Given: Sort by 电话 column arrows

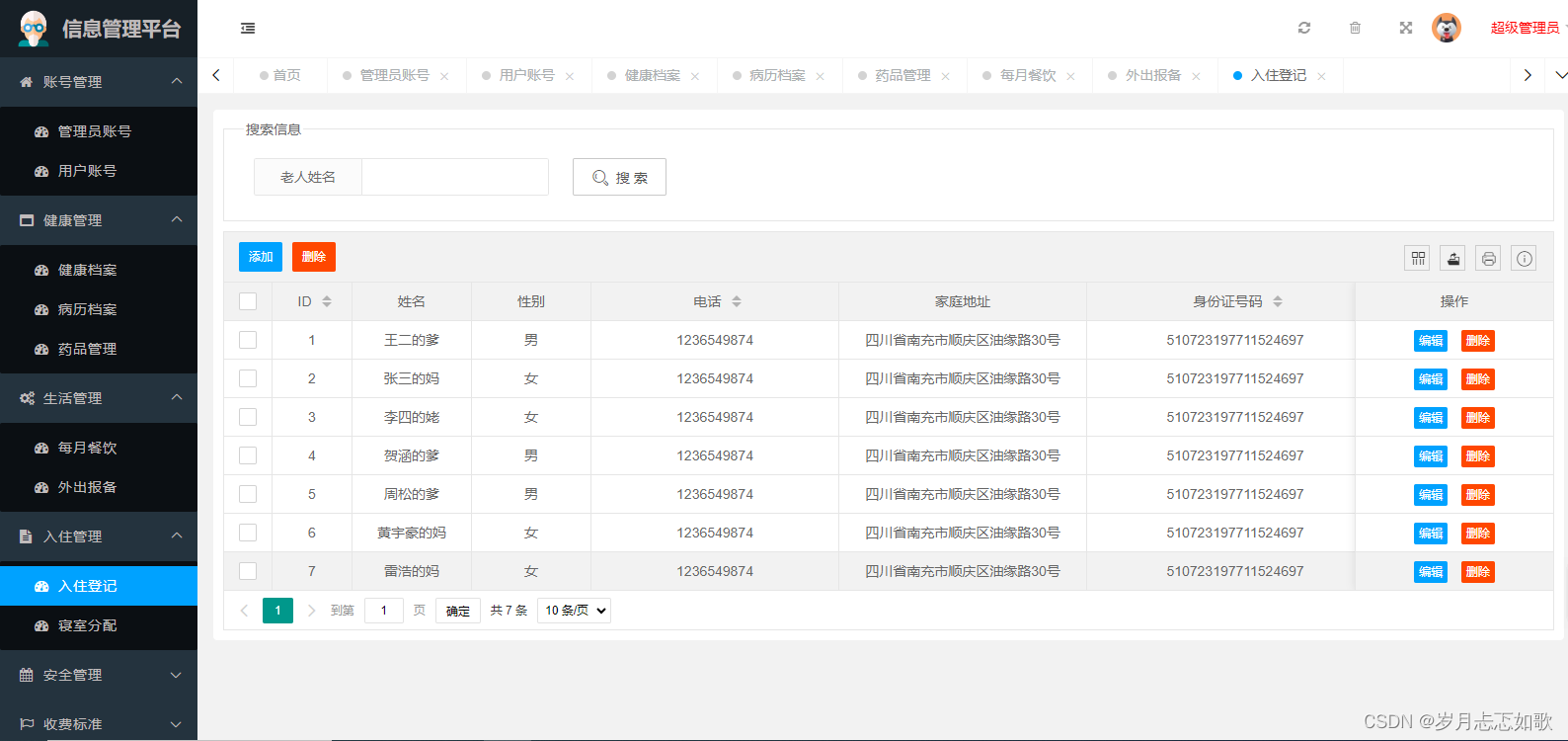Looking at the screenshot, I should pyautogui.click(x=737, y=301).
